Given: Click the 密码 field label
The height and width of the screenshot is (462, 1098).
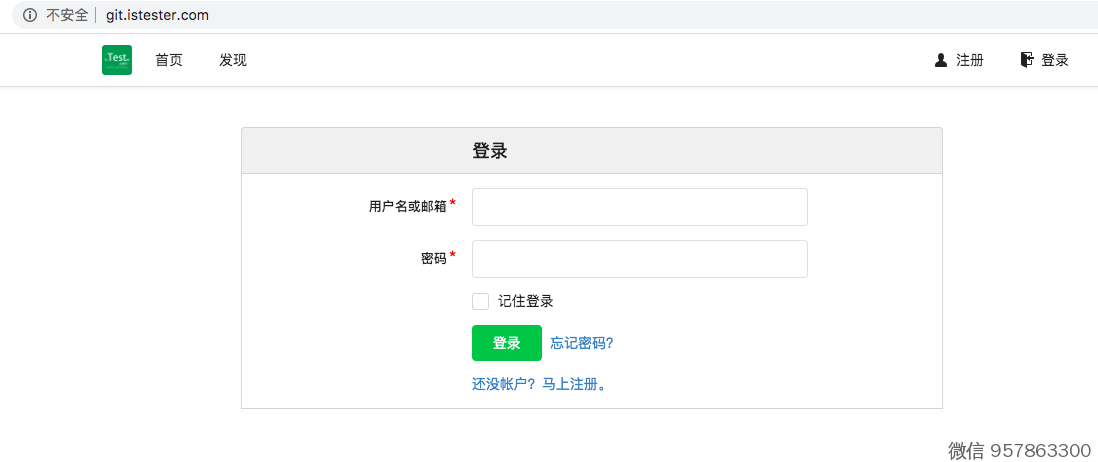Looking at the screenshot, I should [x=433, y=259].
